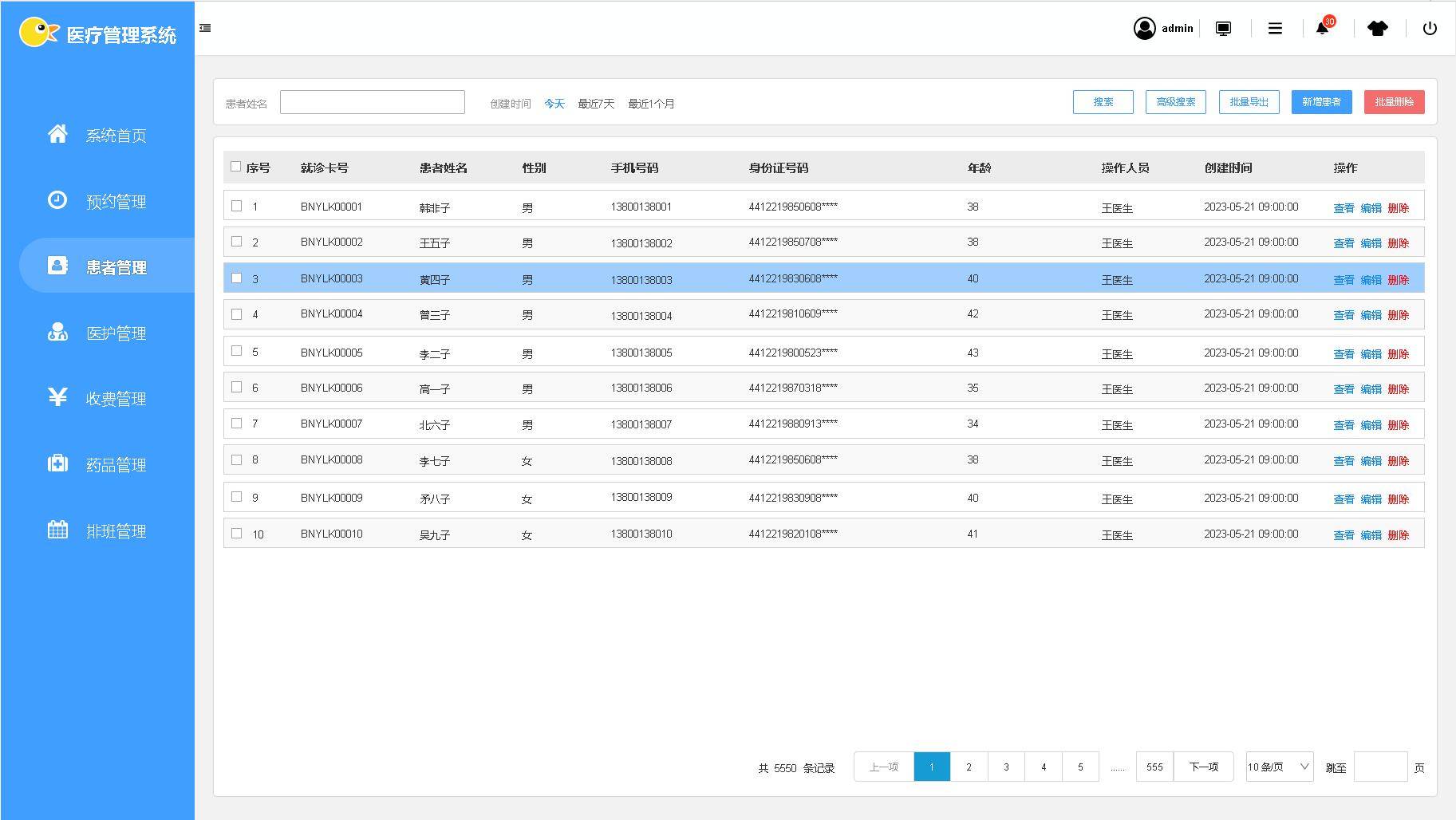Viewport: 1456px width, 820px height.
Task: Expand the 10条/页 page size dropdown
Action: (1279, 767)
